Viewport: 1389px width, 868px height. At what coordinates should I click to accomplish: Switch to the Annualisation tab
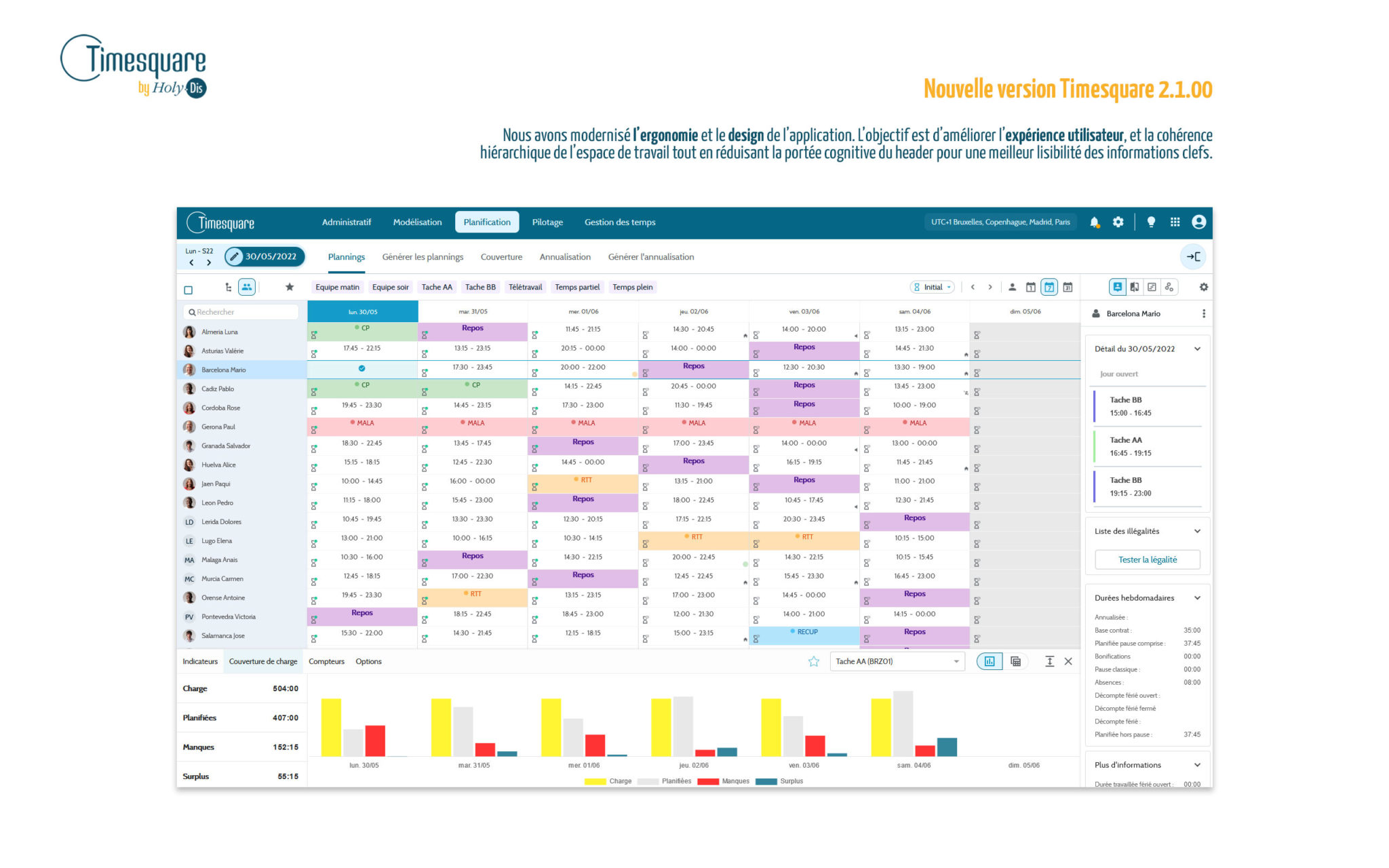[565, 256]
